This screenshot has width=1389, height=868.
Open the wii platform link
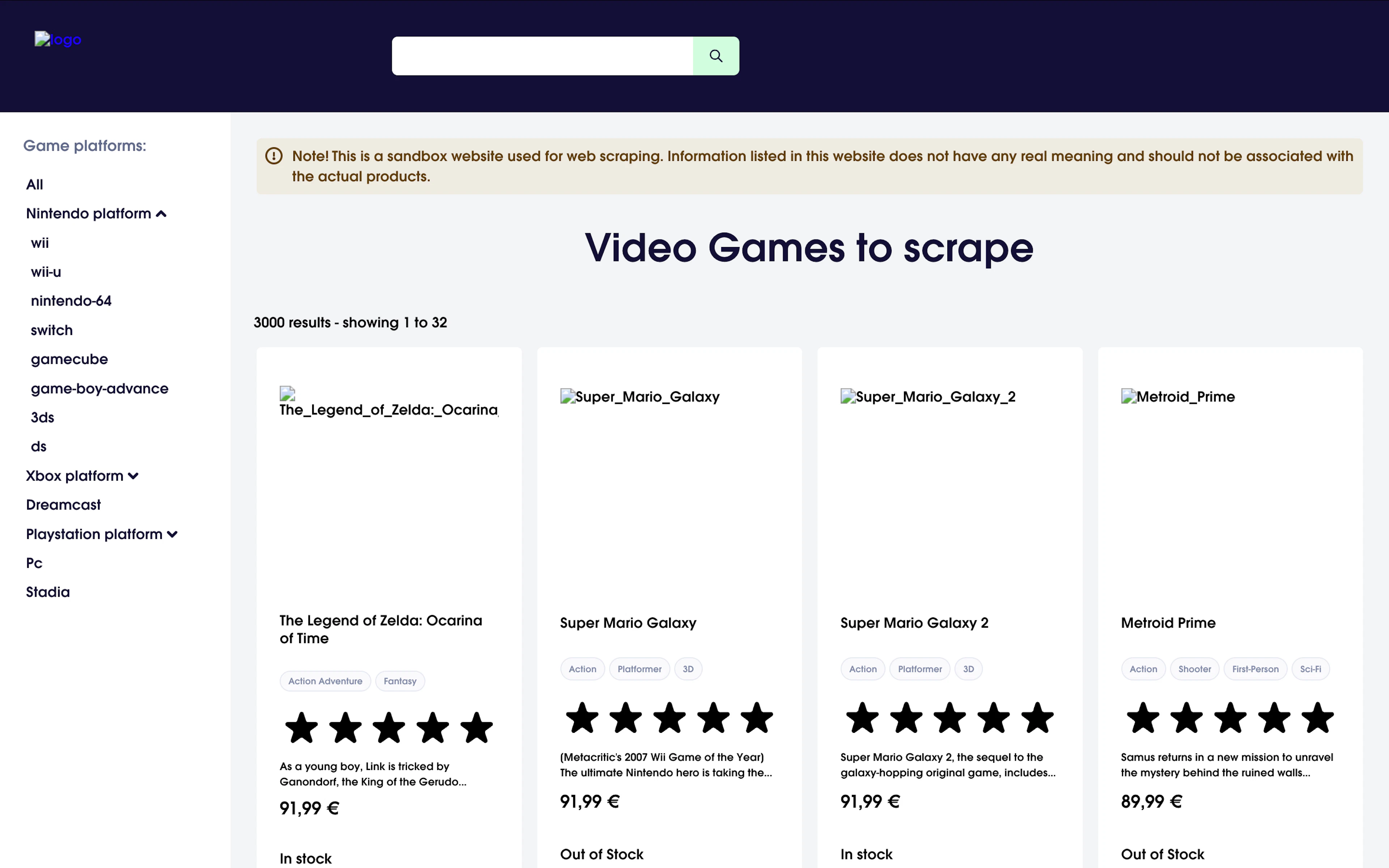pos(39,243)
